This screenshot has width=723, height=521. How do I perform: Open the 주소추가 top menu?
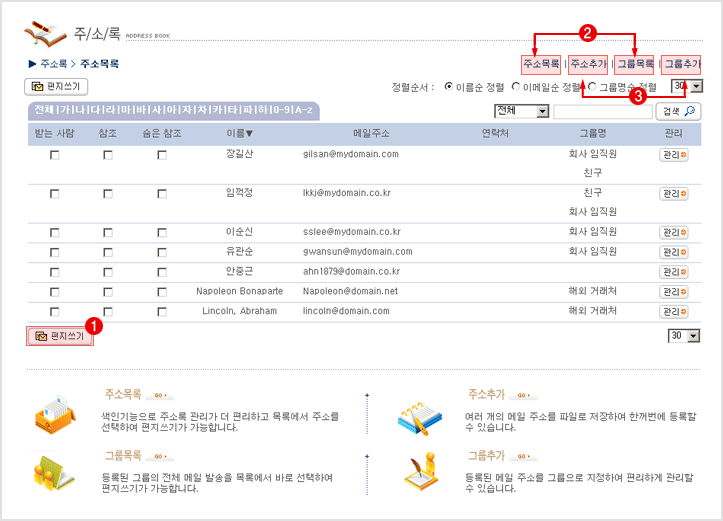588,64
